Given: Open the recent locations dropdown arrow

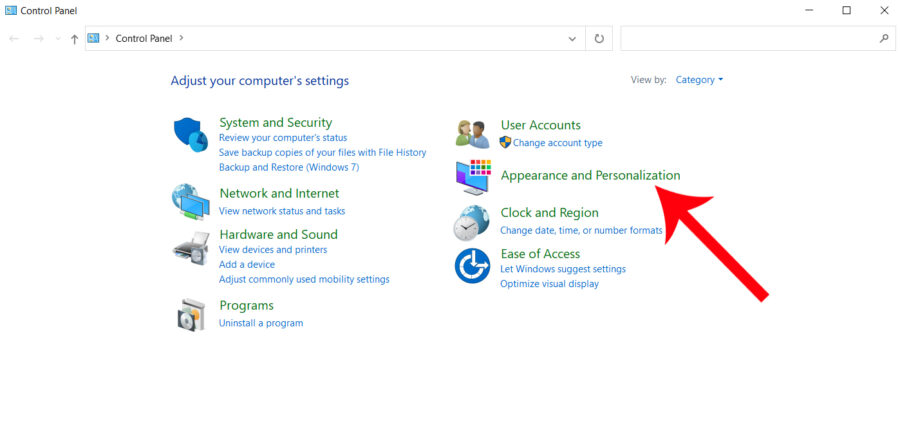Looking at the screenshot, I should tap(57, 39).
